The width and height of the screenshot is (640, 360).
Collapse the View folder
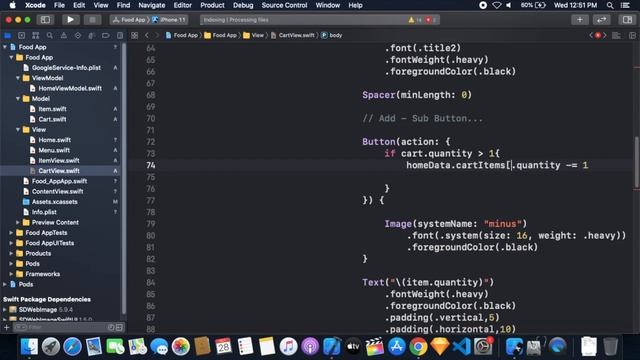point(18,129)
